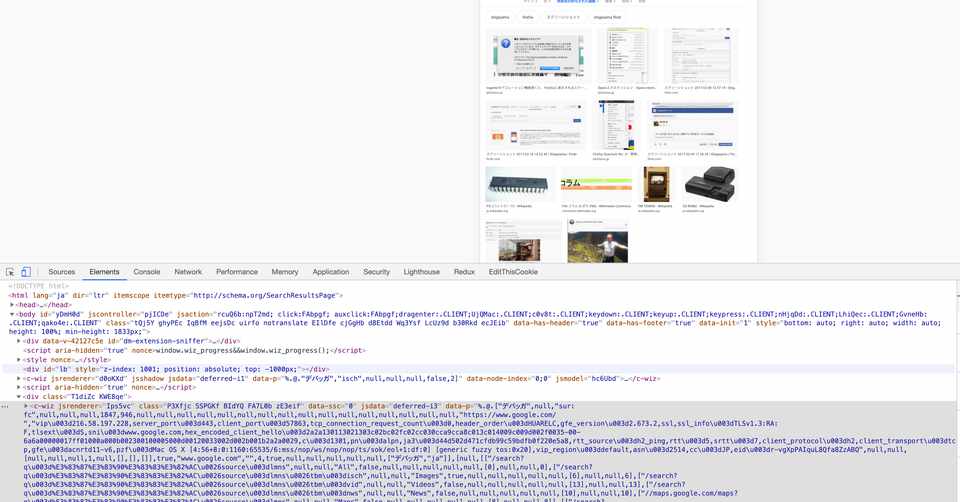Switch to the Network tab
Screen dimensions: 960x502
tap(188, 272)
